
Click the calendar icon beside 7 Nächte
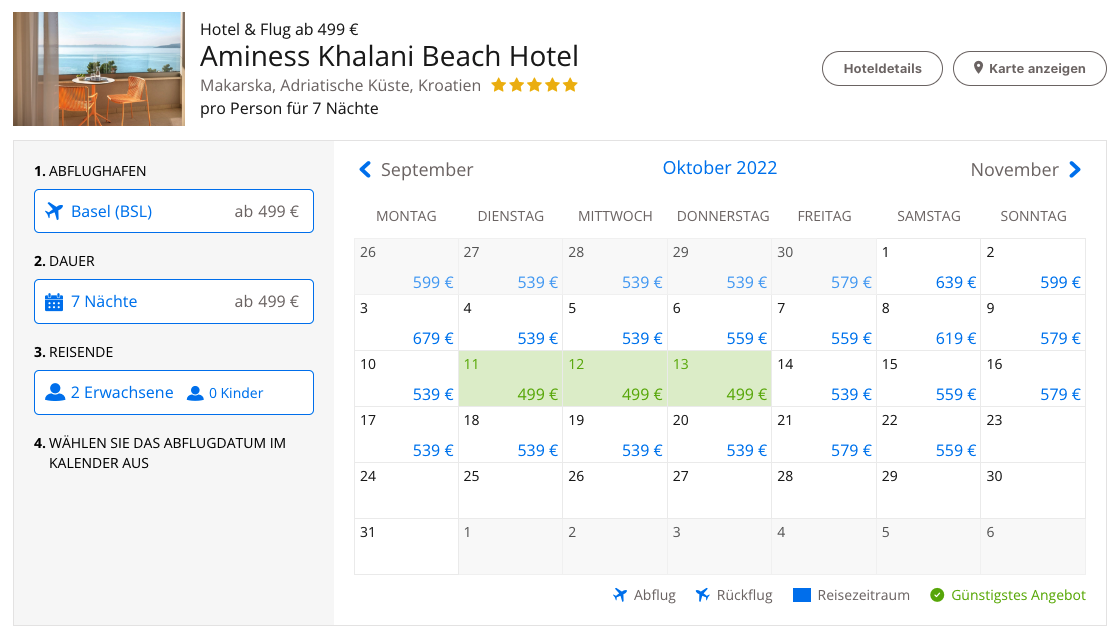pos(54,302)
